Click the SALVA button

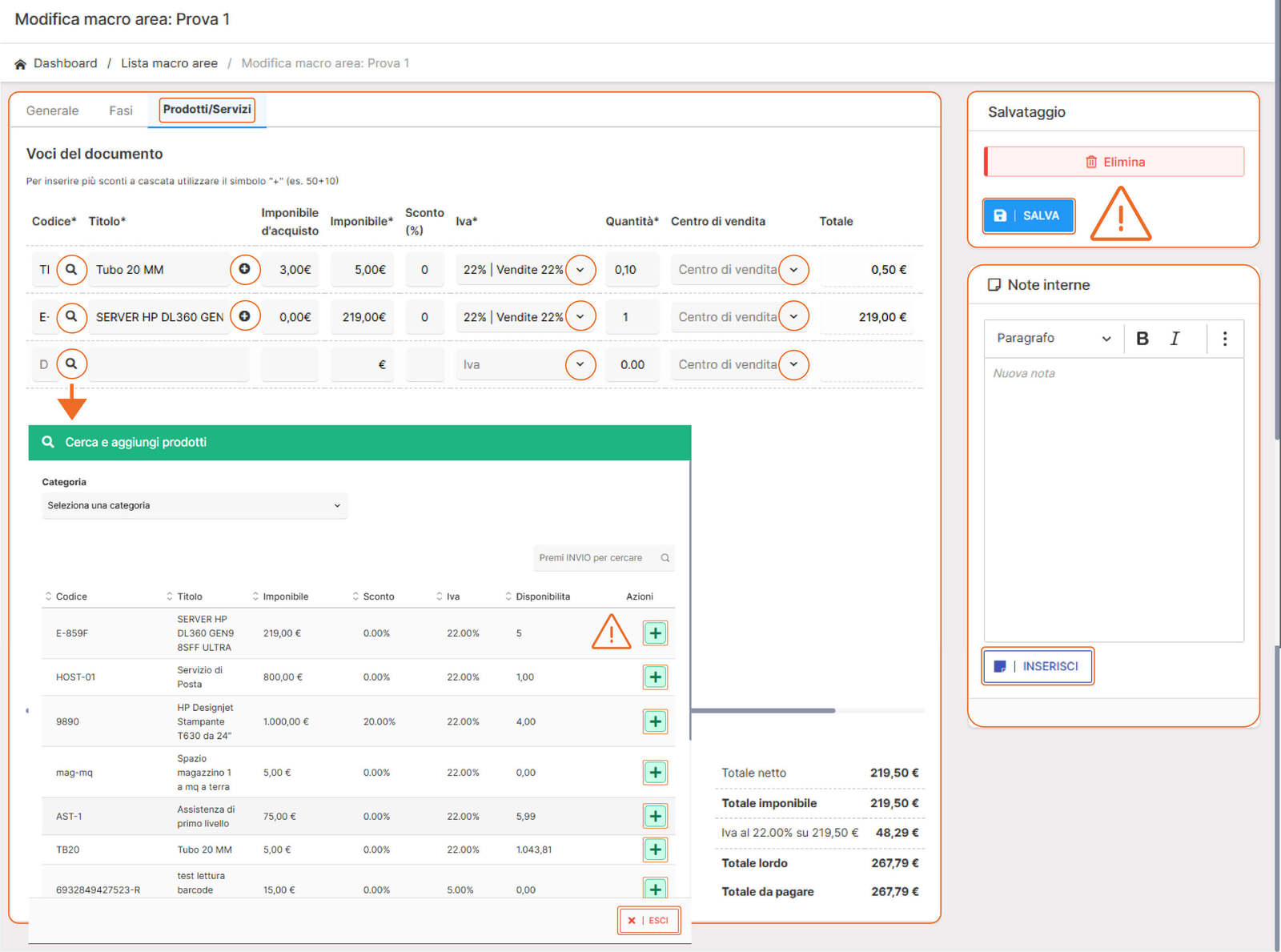tap(1028, 215)
